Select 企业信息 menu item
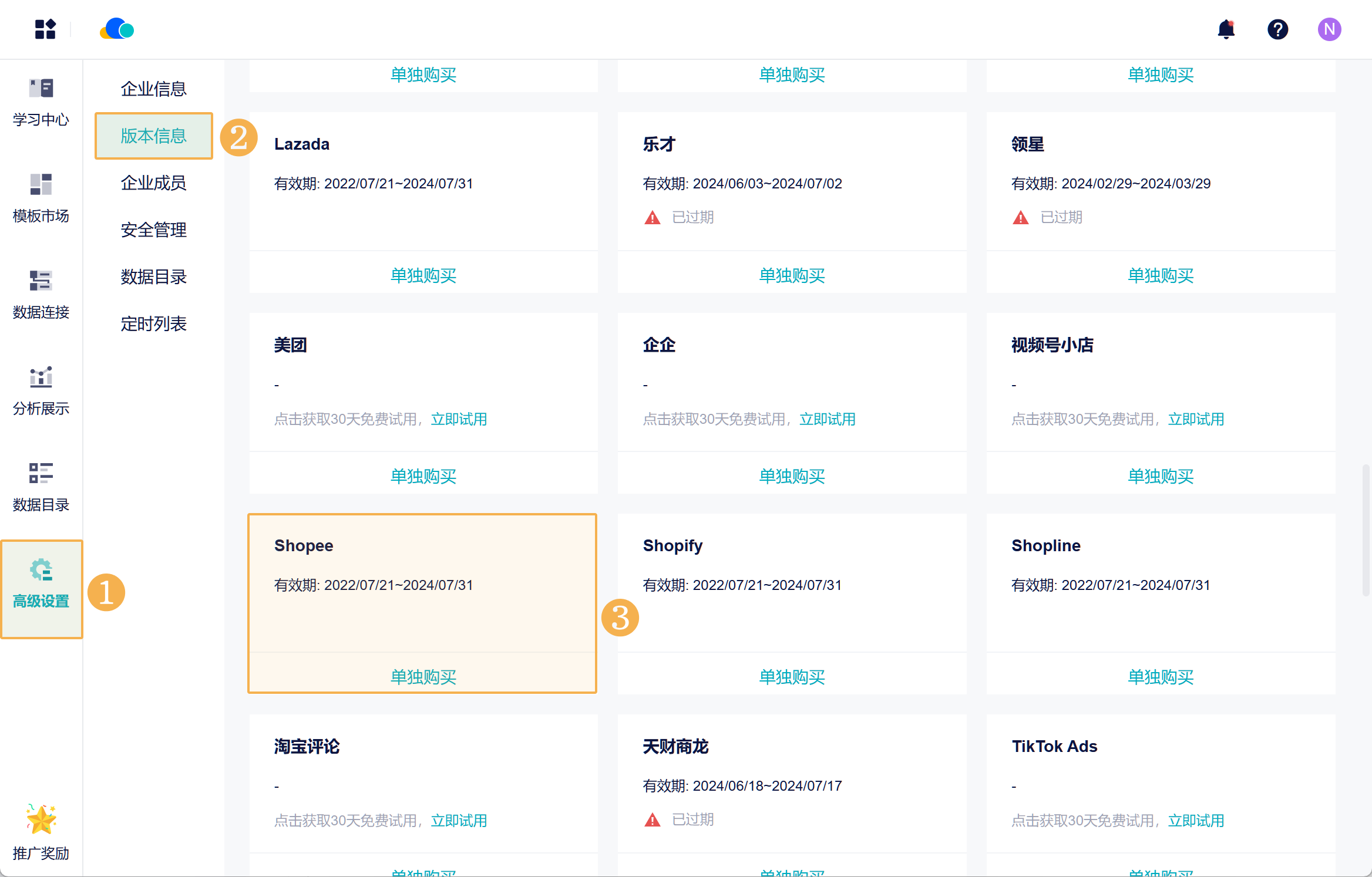Viewport: 1372px width, 877px height. click(153, 89)
